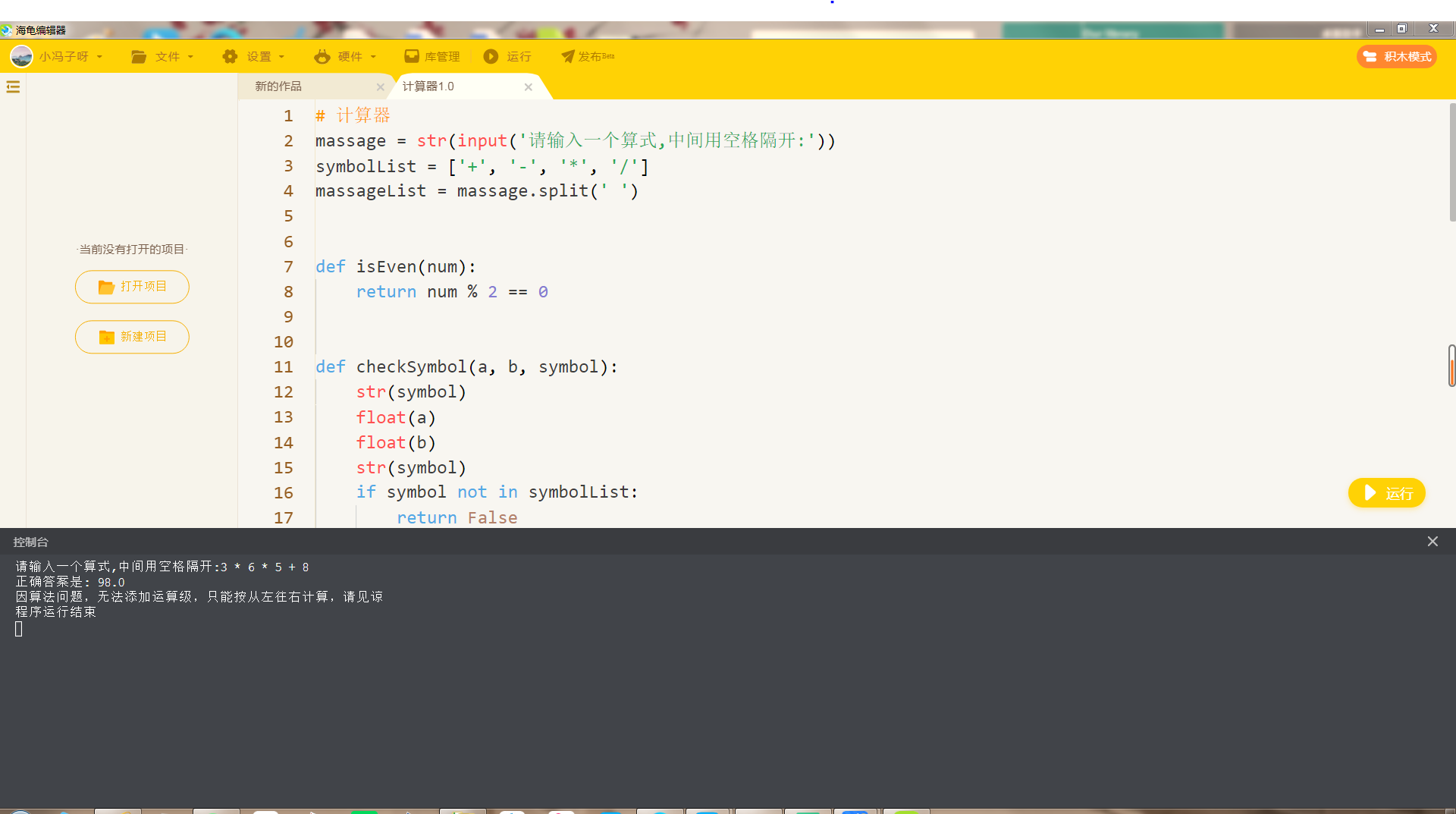Switch to the 计算器1.0 tab
Viewport: 1456px width, 814px height.
tap(428, 86)
